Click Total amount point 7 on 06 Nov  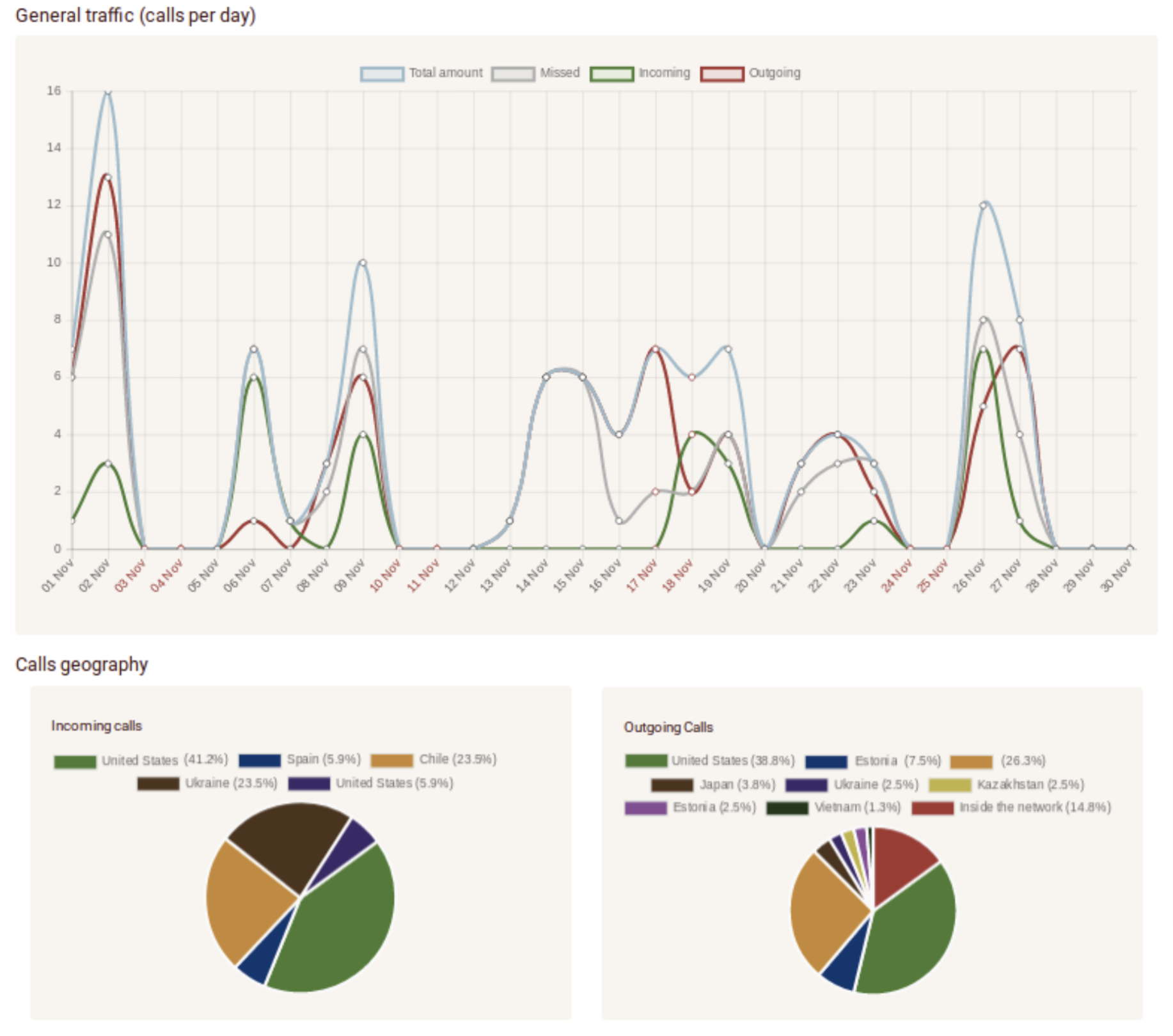pyautogui.click(x=254, y=349)
